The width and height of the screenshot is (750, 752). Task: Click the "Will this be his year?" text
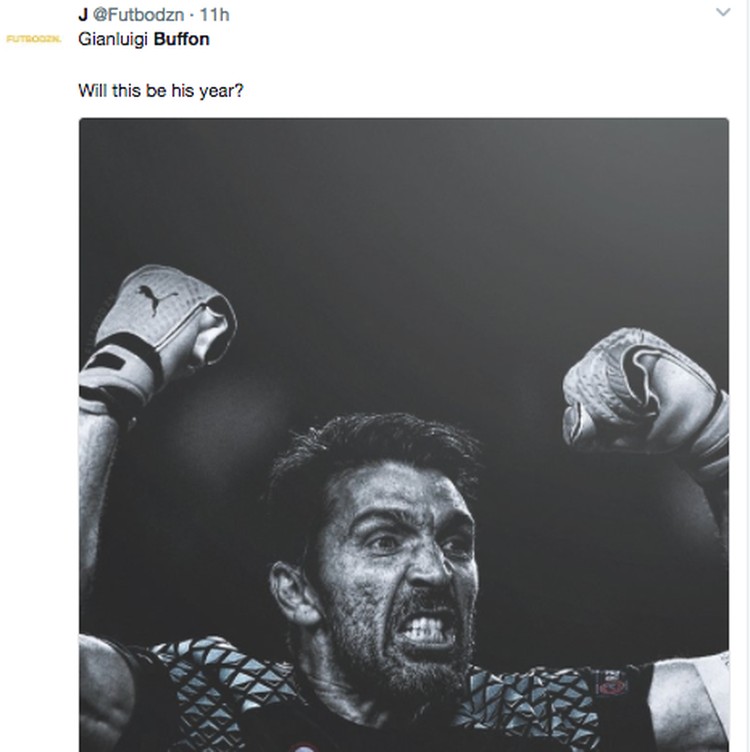(161, 91)
